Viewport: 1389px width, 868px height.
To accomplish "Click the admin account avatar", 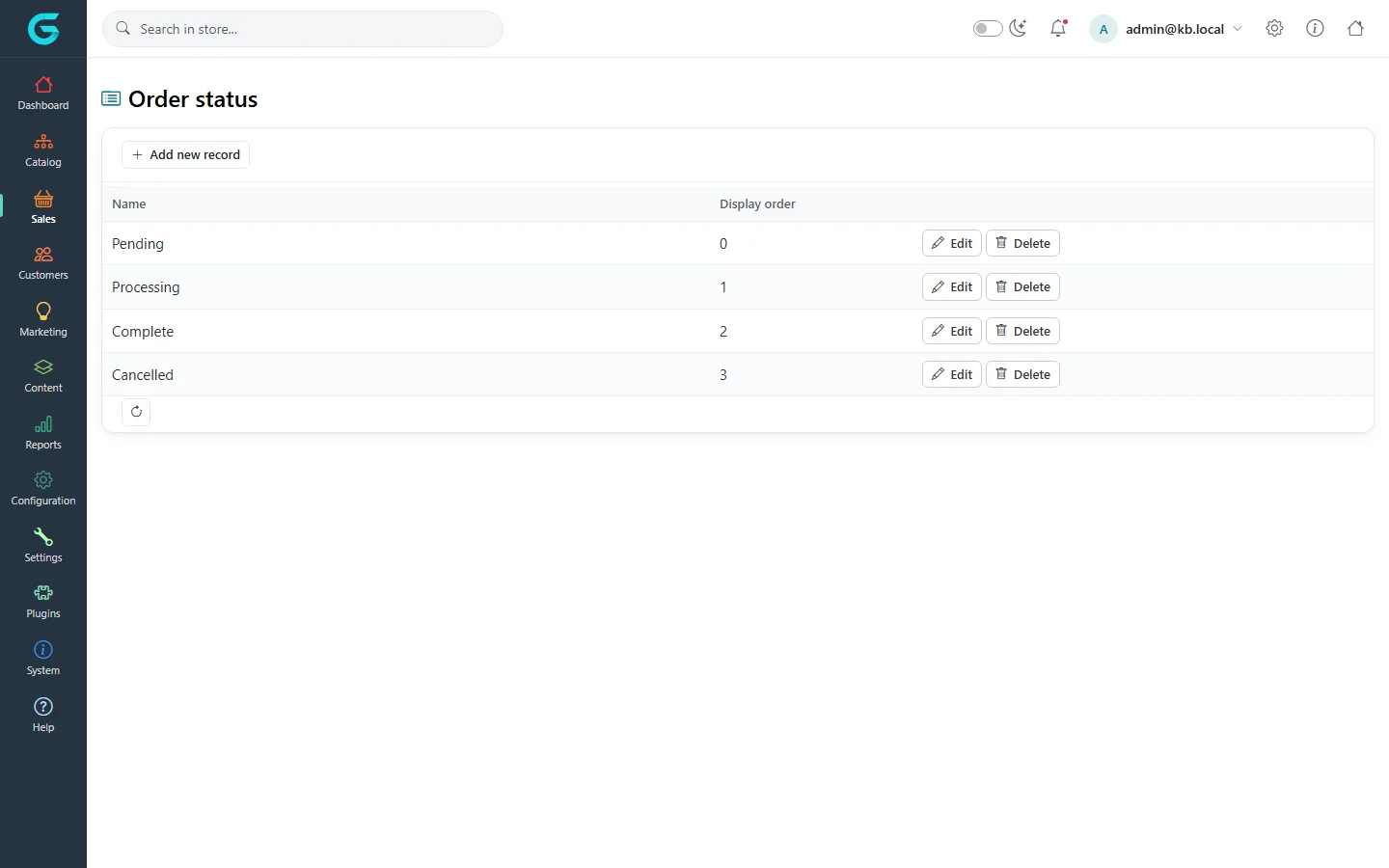I will [1103, 29].
